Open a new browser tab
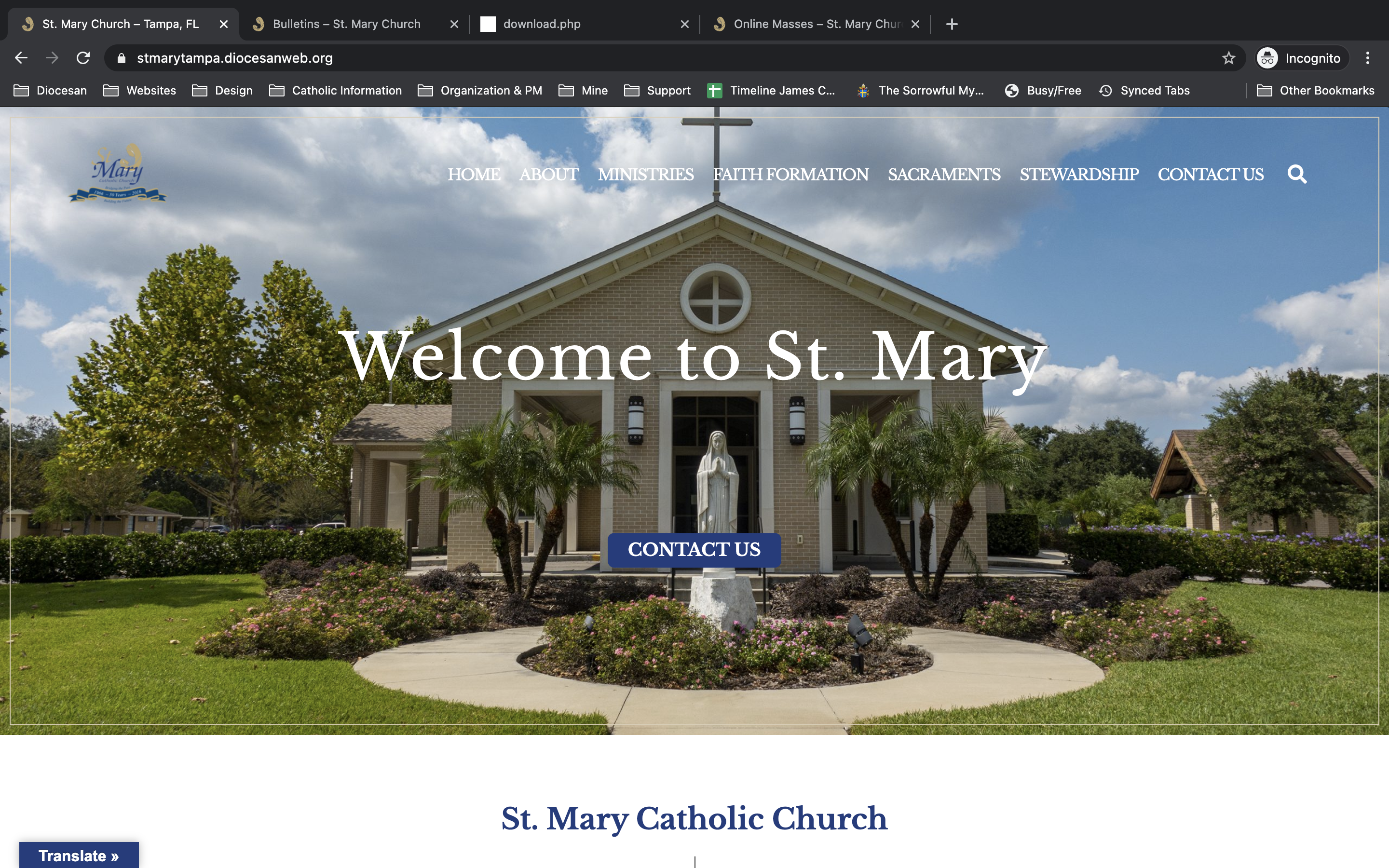 [952, 24]
